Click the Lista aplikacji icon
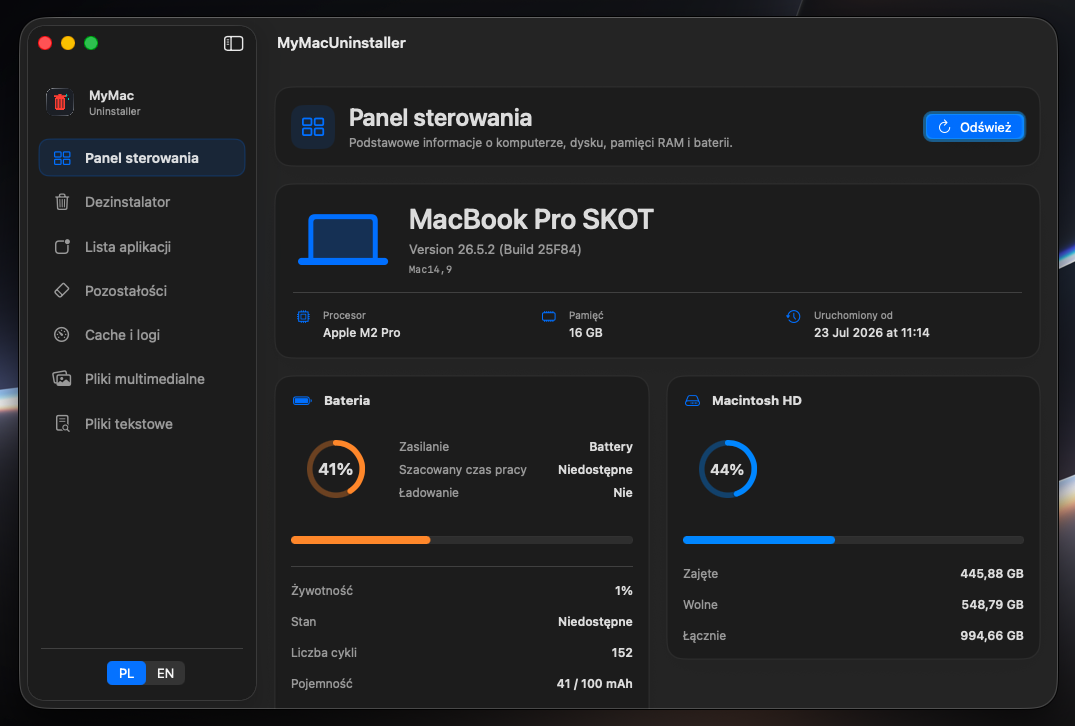 point(62,247)
